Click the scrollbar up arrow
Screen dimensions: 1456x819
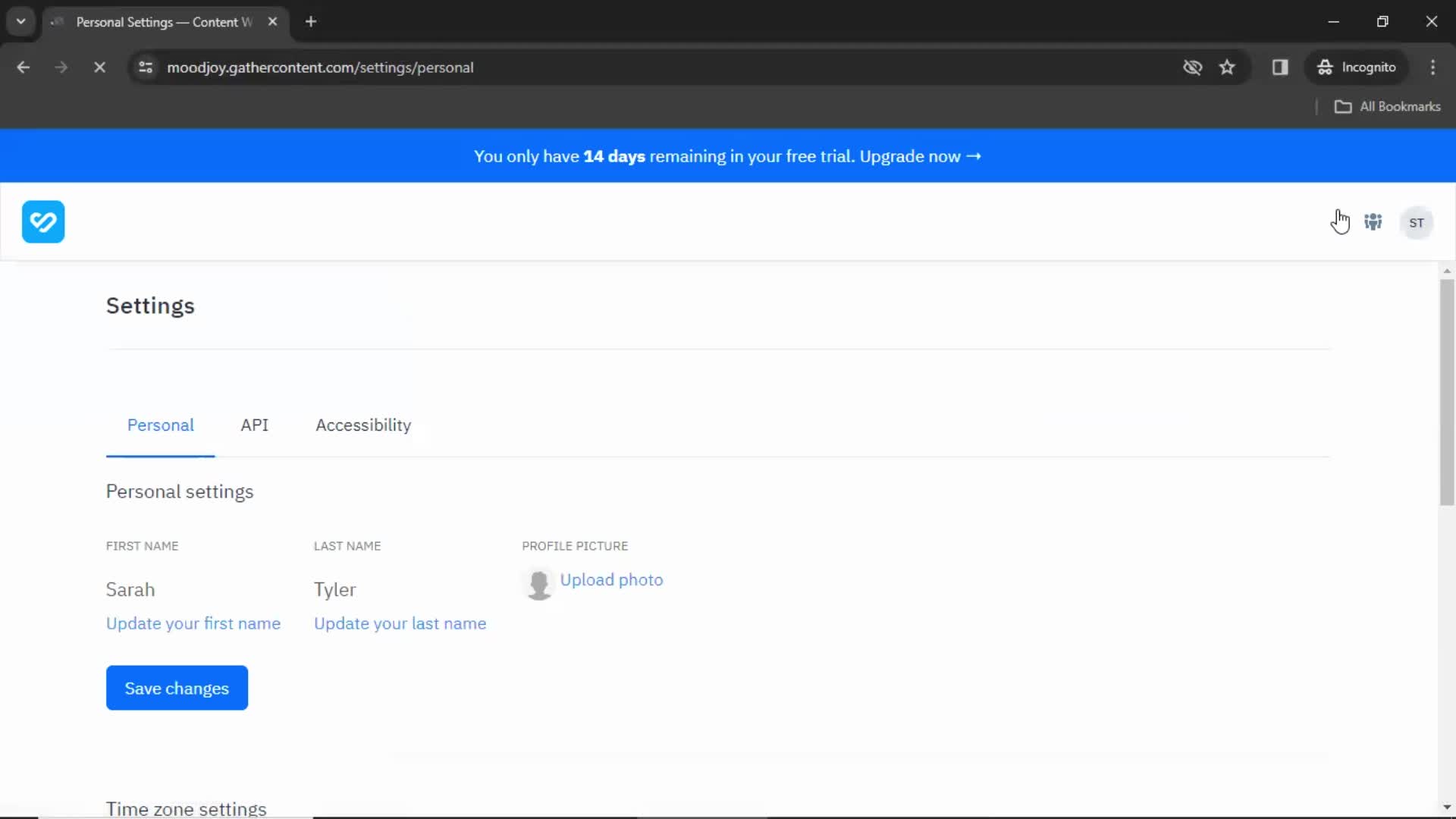[x=1447, y=271]
